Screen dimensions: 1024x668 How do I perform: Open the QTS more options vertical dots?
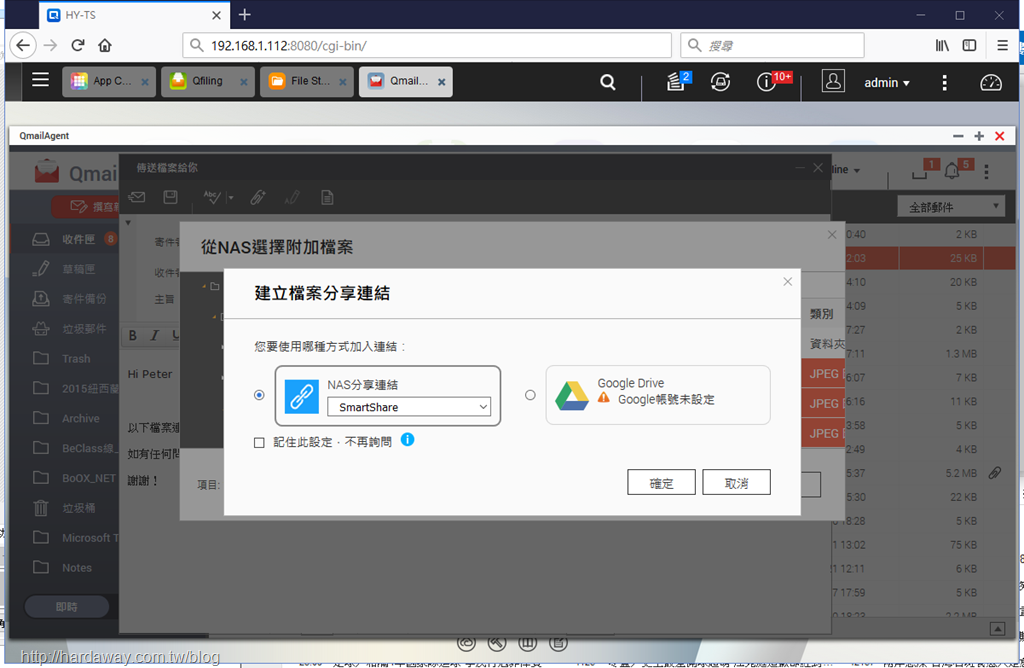tap(944, 82)
